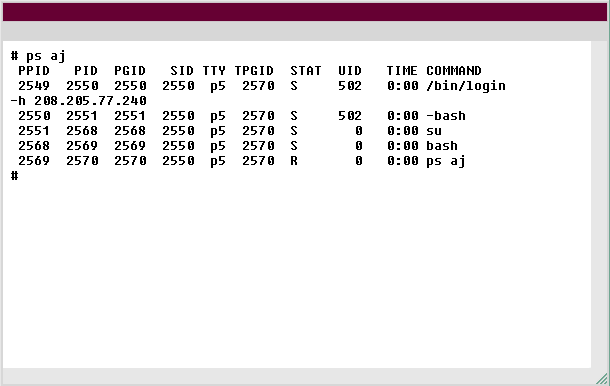Click the R status in the ps aj row
Image resolution: width=610 pixels, height=386 pixels.
[294, 161]
